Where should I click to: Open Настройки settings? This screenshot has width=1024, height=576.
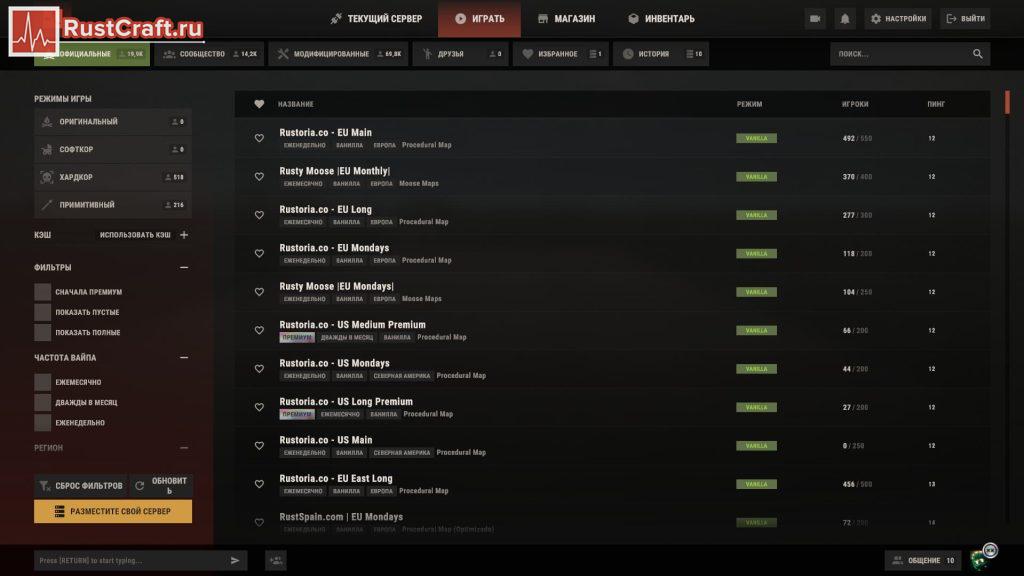899,19
